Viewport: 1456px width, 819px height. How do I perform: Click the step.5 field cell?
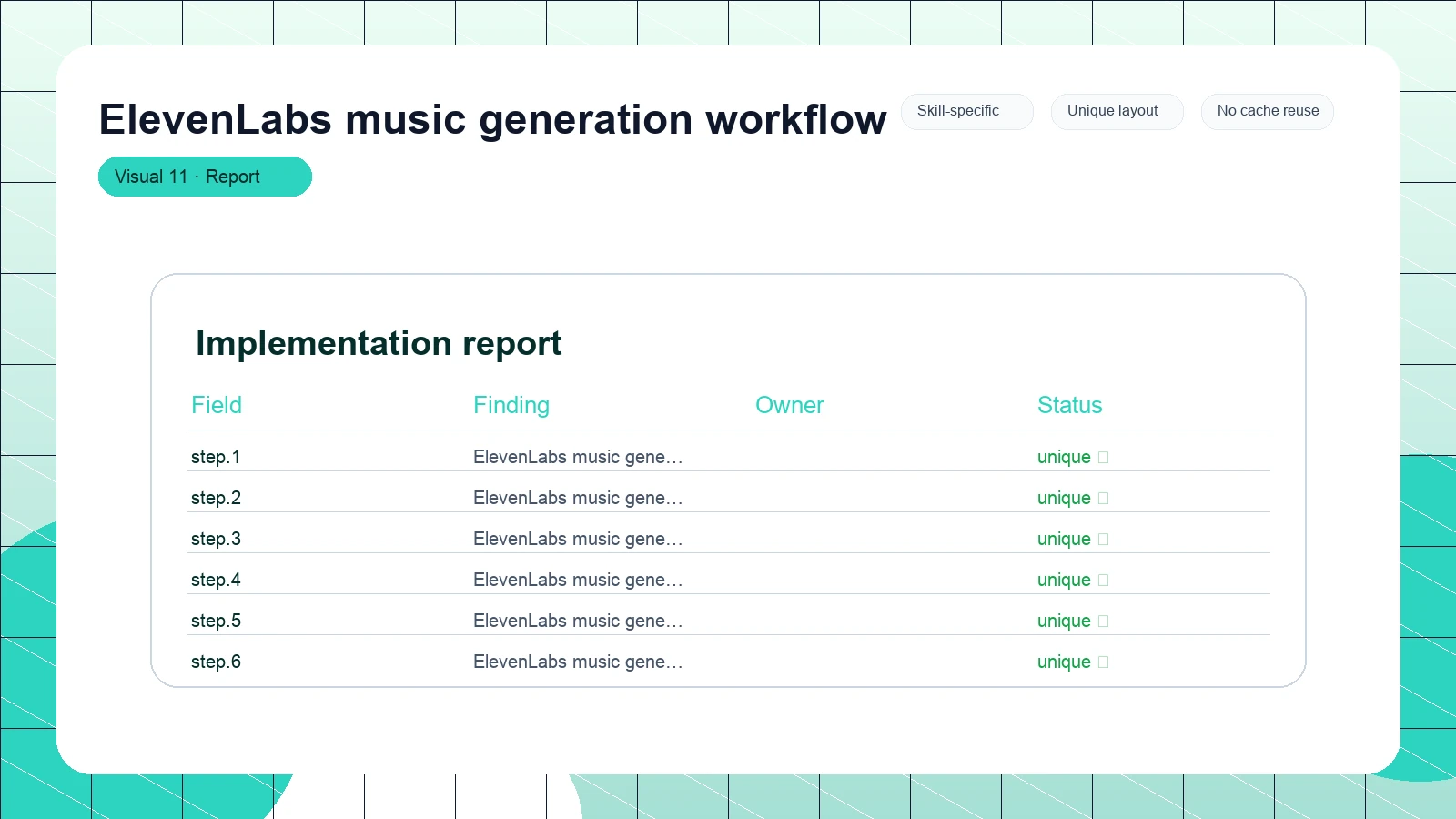216,621
